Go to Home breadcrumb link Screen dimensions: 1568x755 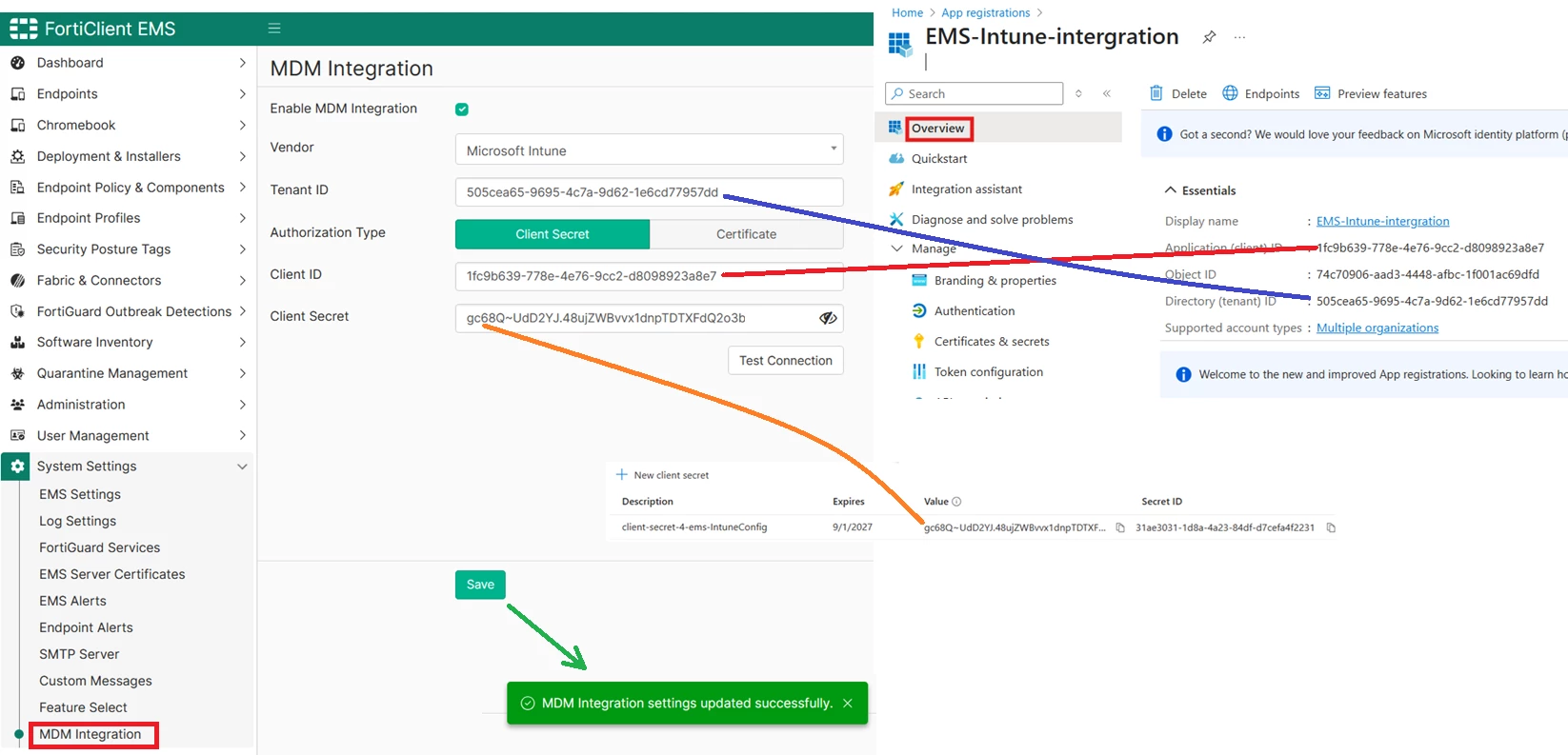tap(907, 12)
